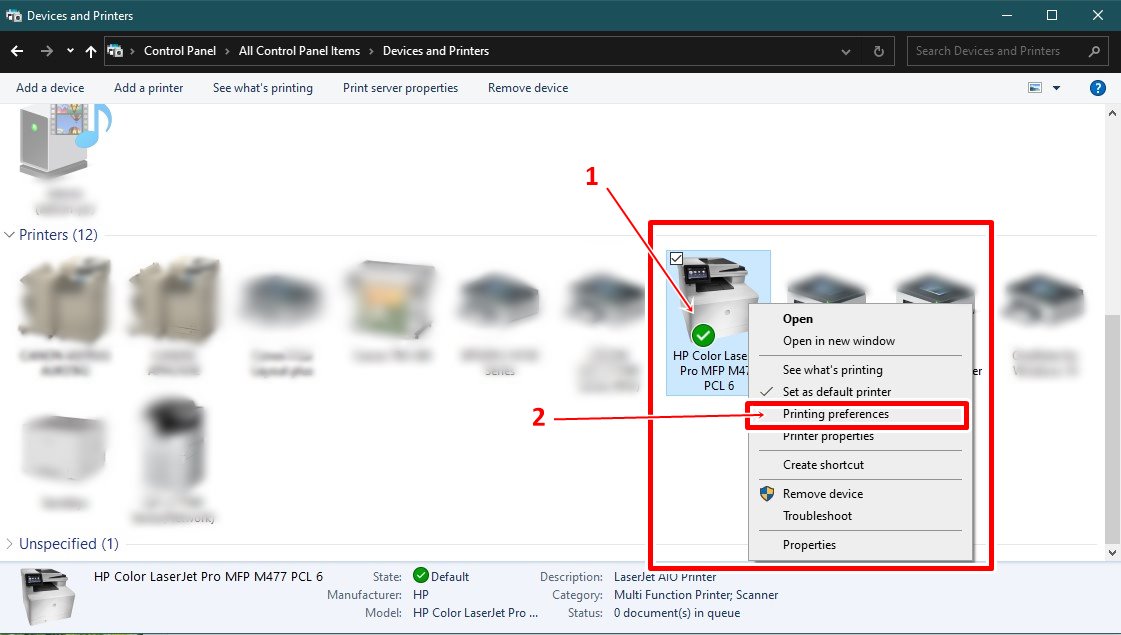Click the change view icon in the toolbar
The height and width of the screenshot is (635, 1121).
click(x=1034, y=88)
